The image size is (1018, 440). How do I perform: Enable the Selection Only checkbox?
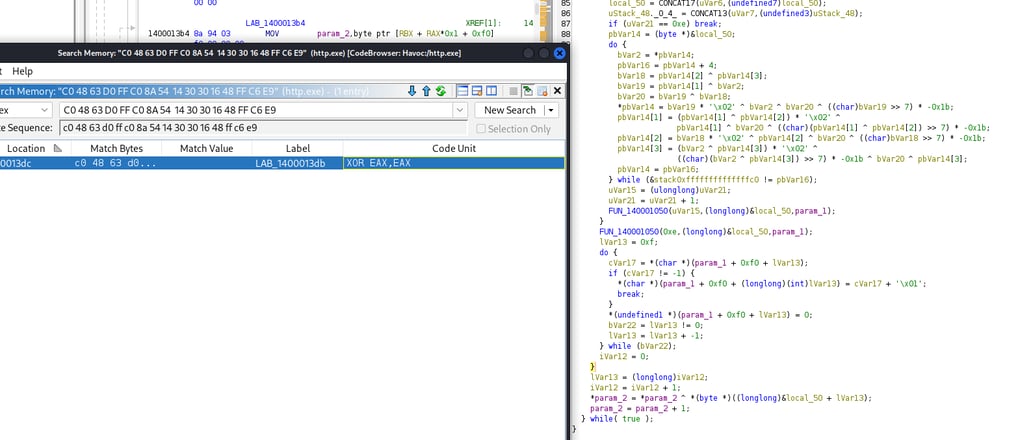[481, 128]
